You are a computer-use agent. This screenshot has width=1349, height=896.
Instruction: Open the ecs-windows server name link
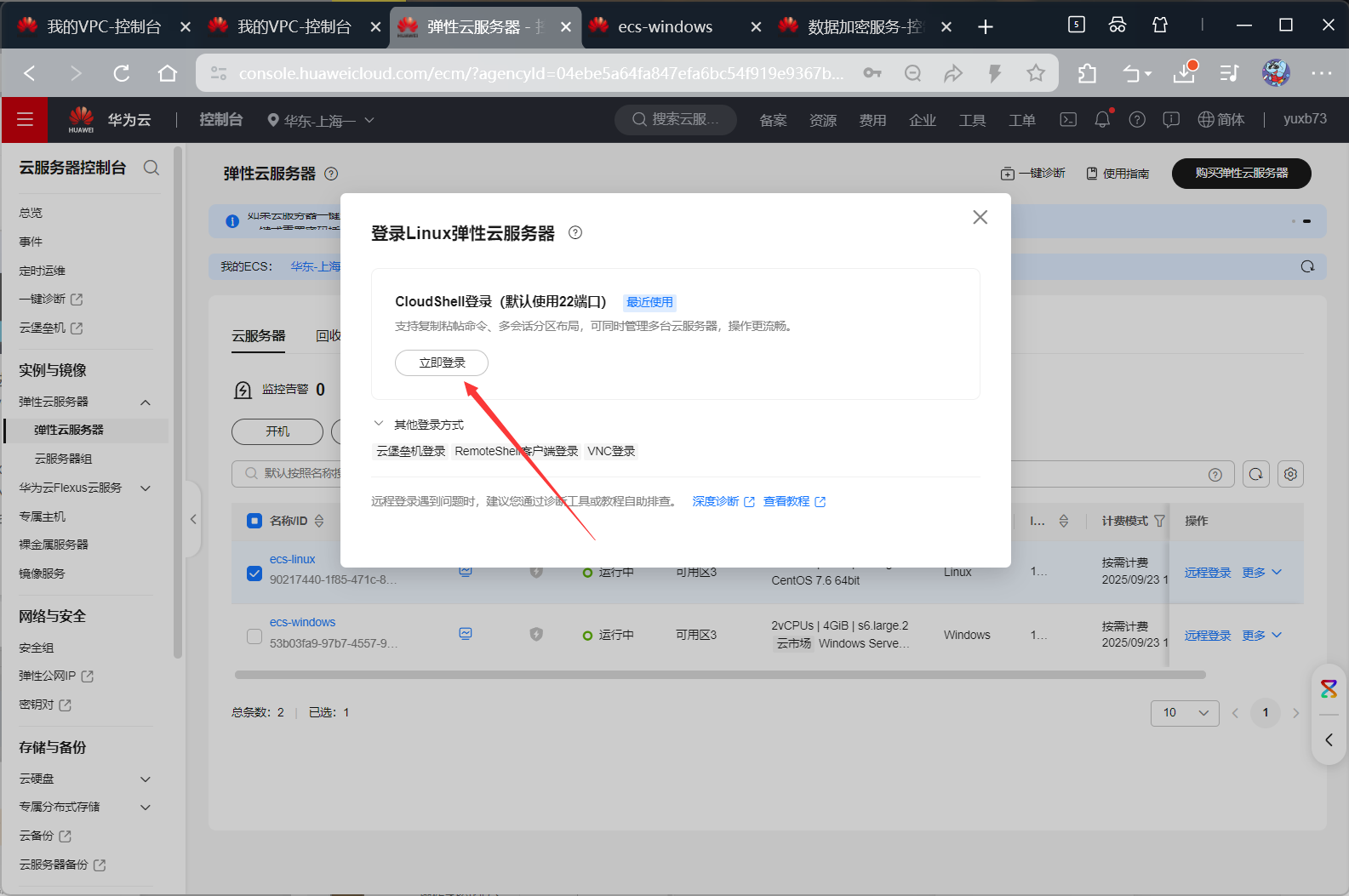[x=302, y=622]
